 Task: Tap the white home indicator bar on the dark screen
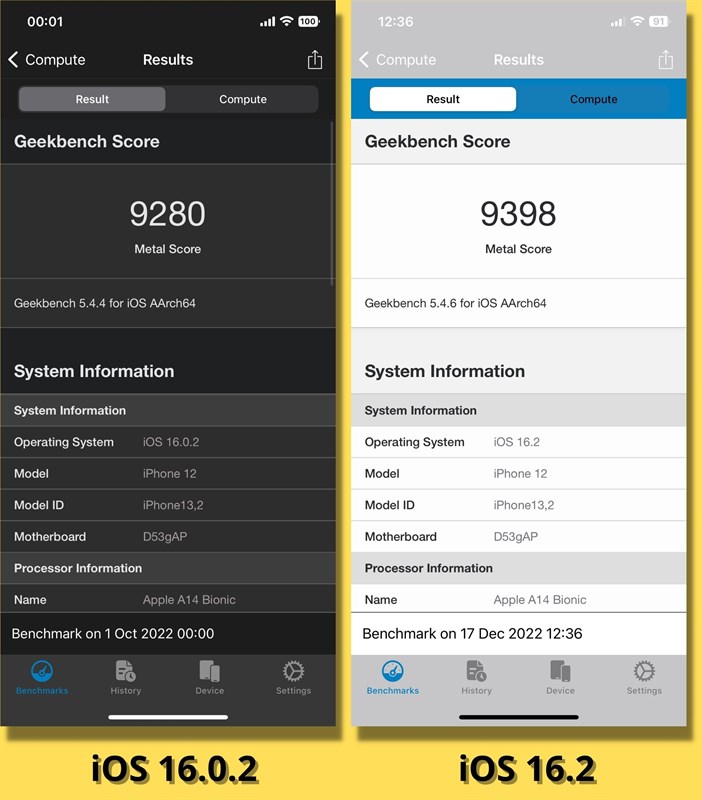point(168,717)
